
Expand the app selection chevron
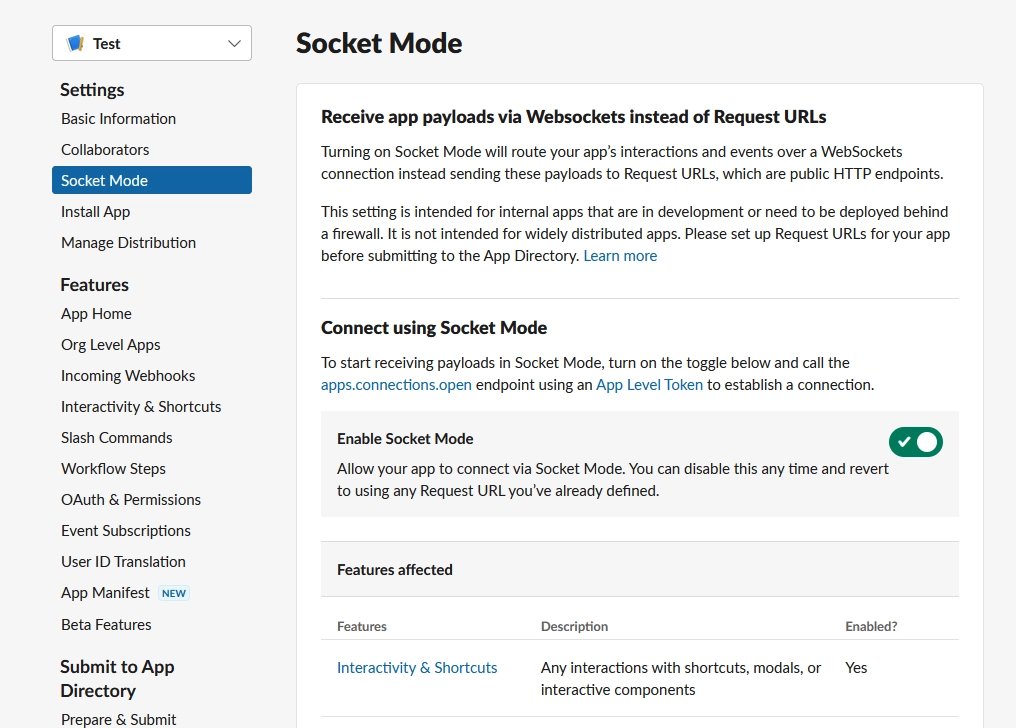(234, 43)
